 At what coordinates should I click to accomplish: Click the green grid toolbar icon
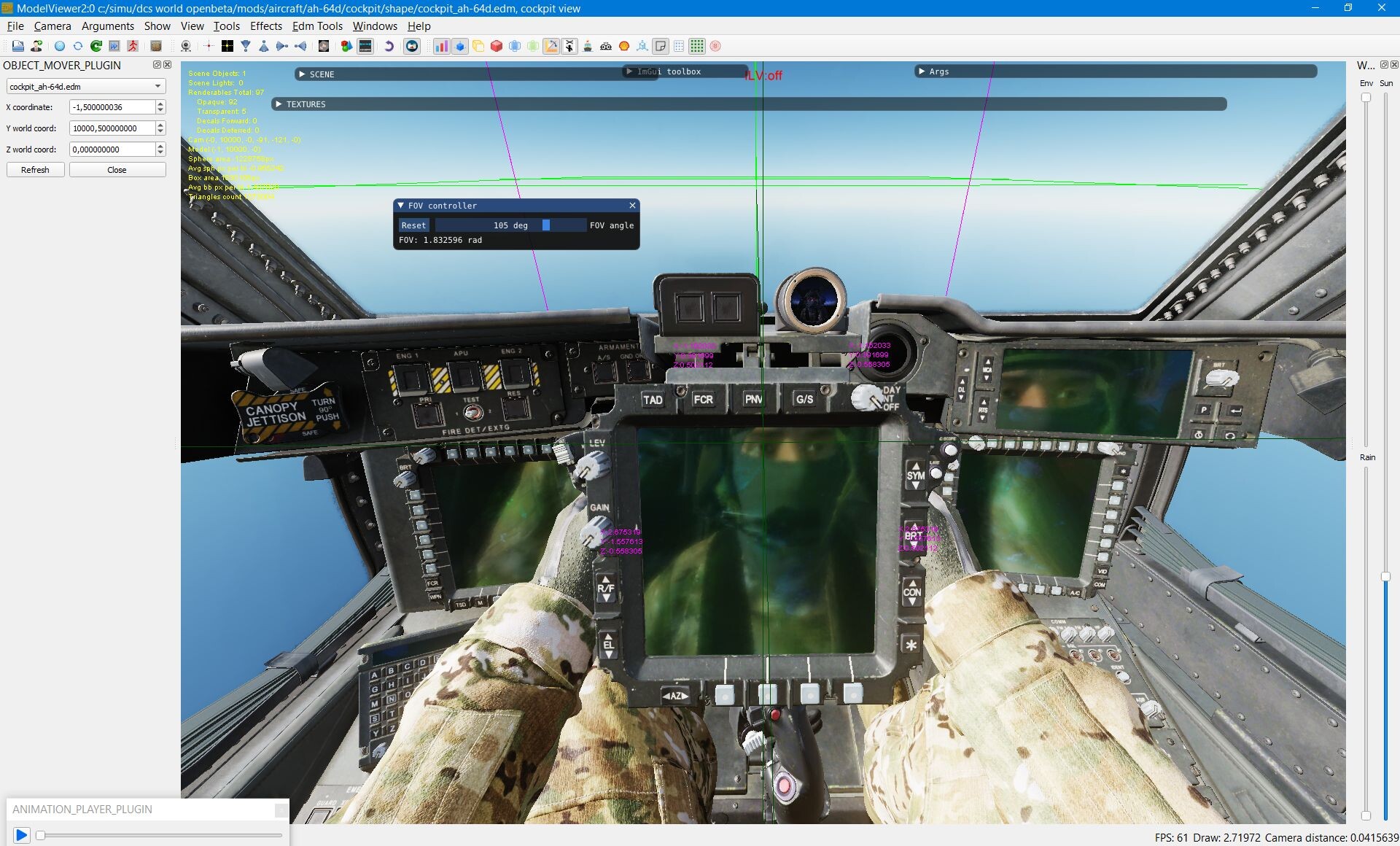point(697,46)
